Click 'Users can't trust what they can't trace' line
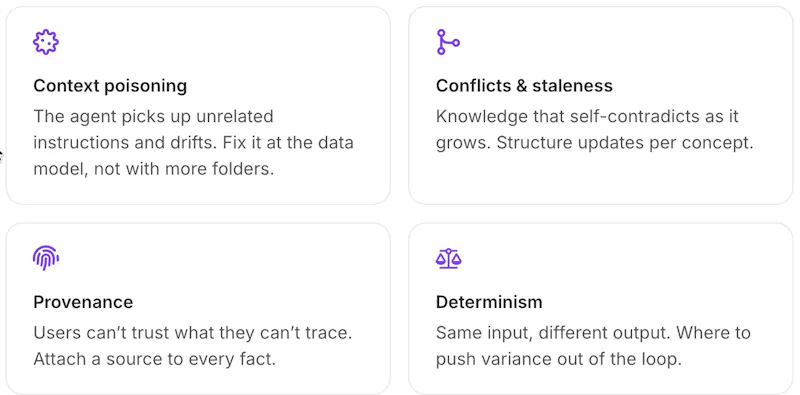Screen dimensions: 800x395 pos(193,333)
